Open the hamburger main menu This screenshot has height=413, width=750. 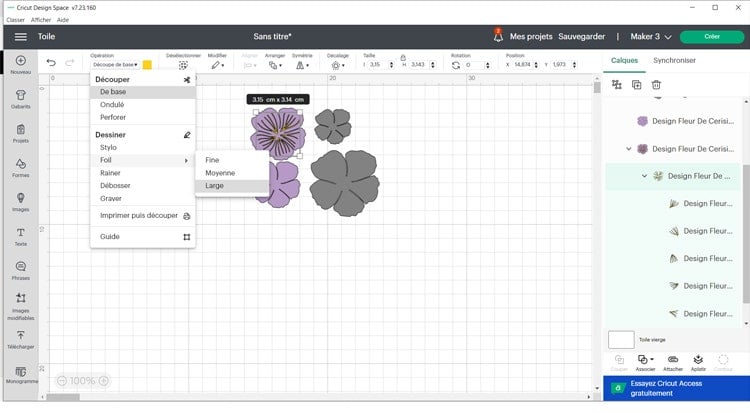[21, 37]
